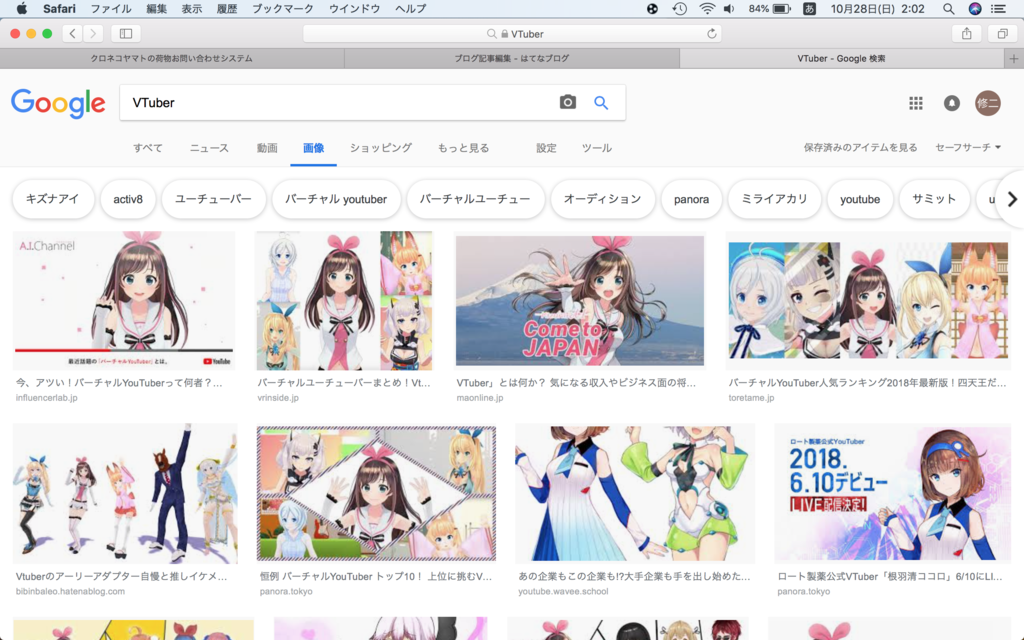Image resolution: width=1024 pixels, height=640 pixels.
Task: Open Google notifications bell
Action: [x=950, y=102]
